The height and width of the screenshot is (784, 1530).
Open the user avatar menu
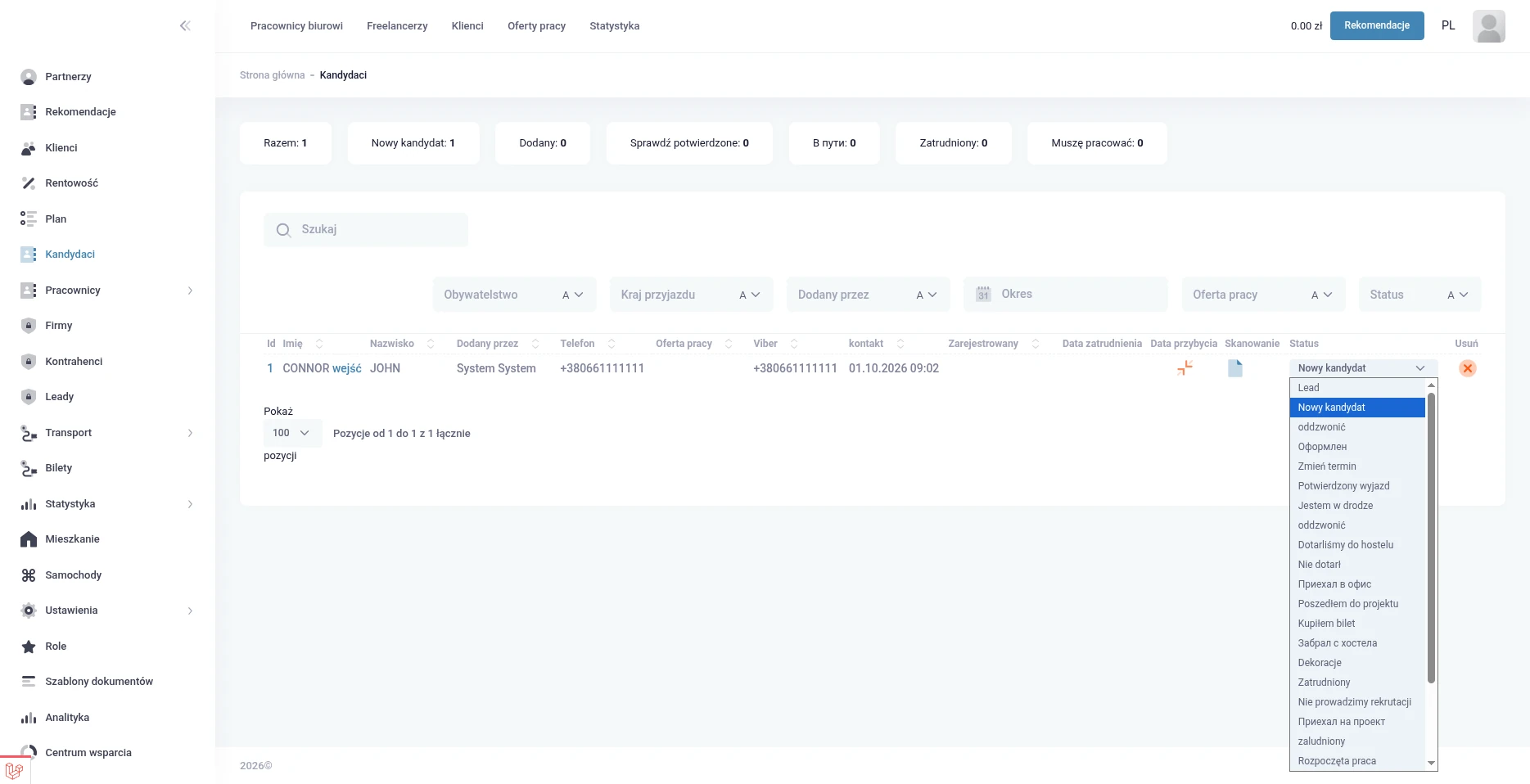tap(1488, 26)
